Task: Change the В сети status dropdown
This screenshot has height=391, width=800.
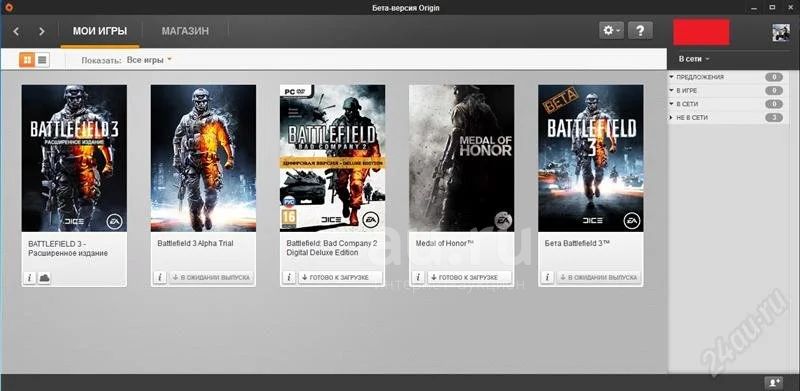Action: 693,59
